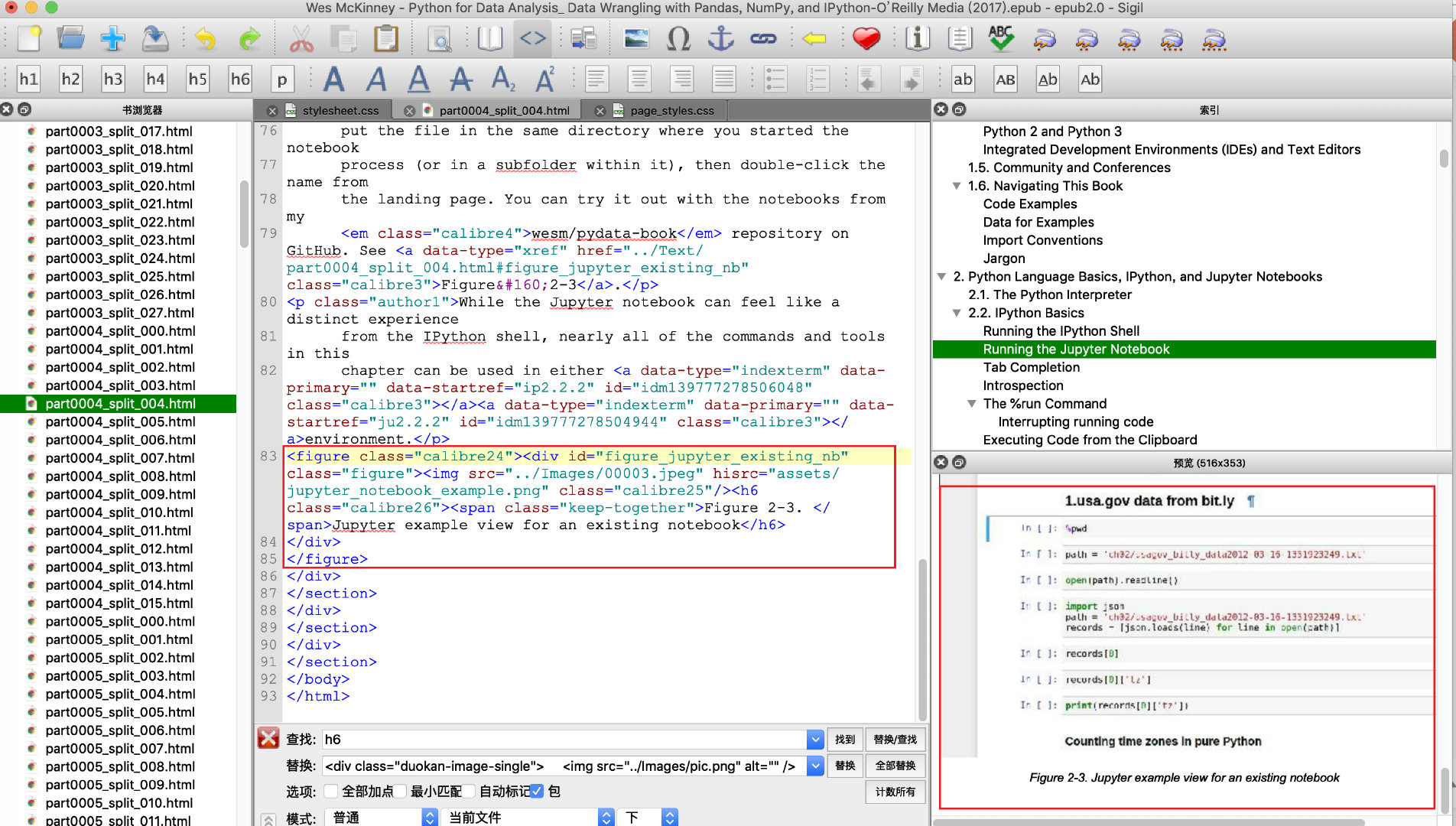Switch to Code View icon
The width and height of the screenshot is (1456, 826).
532,38
